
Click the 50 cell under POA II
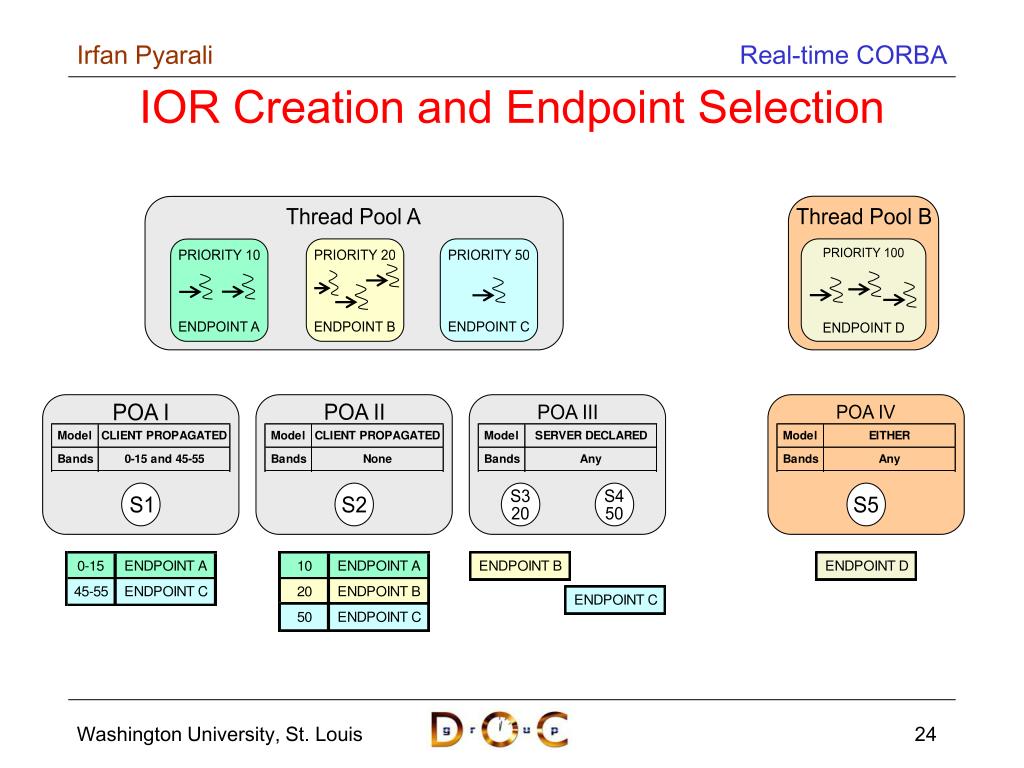click(x=304, y=617)
